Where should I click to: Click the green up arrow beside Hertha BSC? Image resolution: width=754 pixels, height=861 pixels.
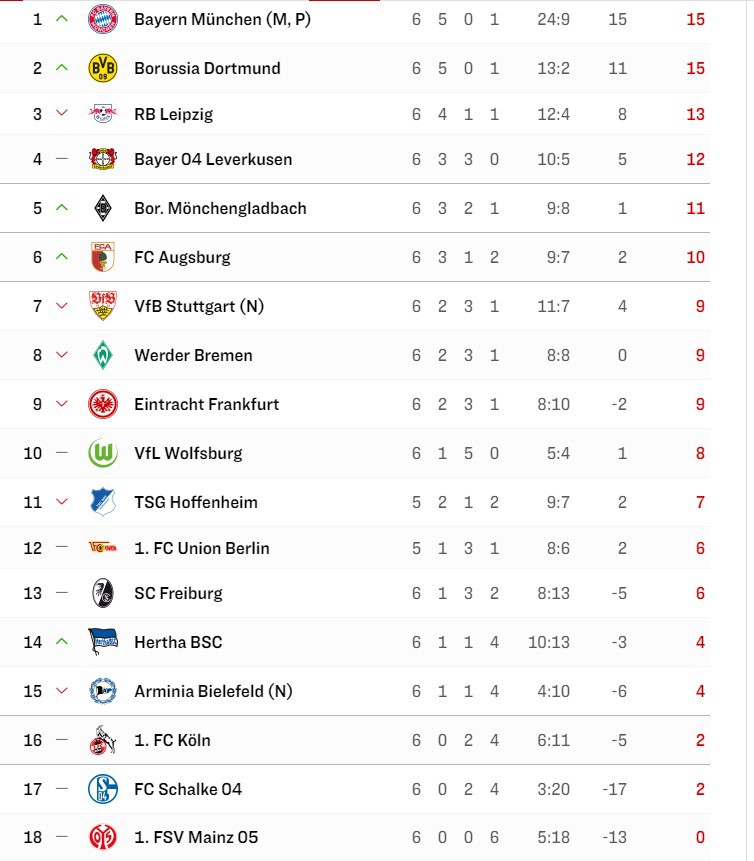tap(62, 642)
